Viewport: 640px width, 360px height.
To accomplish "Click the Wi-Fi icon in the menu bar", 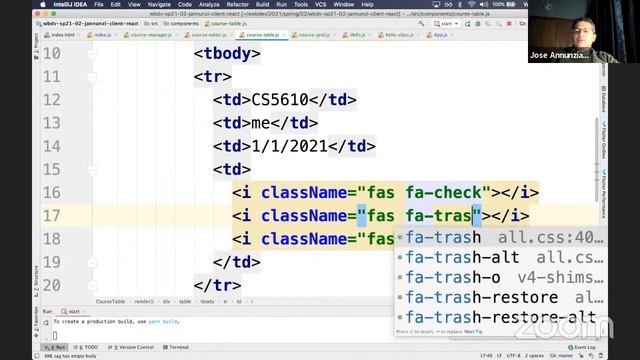I will [x=471, y=4].
